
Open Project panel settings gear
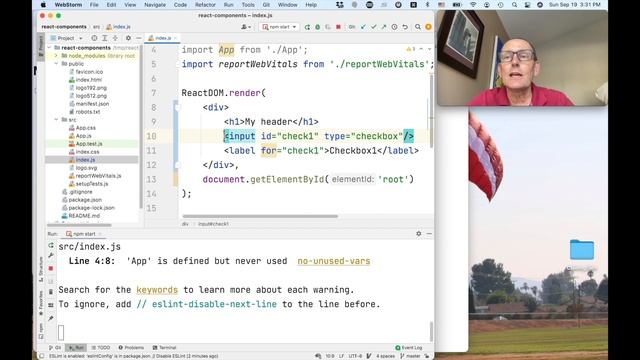click(128, 38)
